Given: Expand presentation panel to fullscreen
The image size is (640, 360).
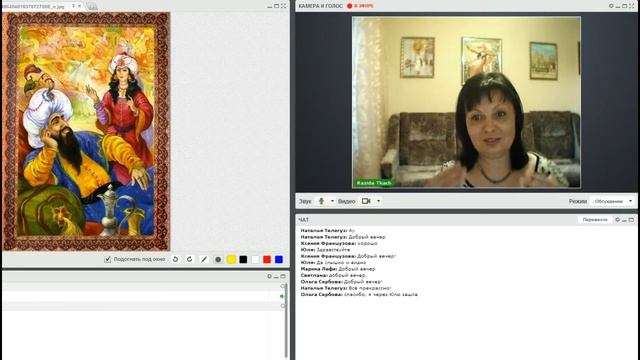Looking at the screenshot, I should click(283, 6).
